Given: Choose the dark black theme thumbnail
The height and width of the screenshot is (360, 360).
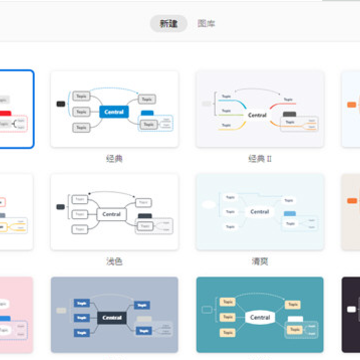Looking at the screenshot, I should pos(351,315).
